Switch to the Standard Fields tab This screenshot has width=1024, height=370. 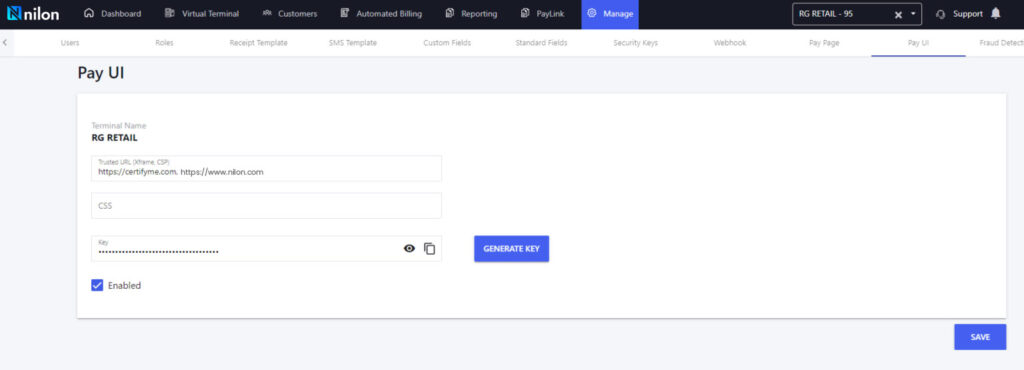(x=541, y=43)
